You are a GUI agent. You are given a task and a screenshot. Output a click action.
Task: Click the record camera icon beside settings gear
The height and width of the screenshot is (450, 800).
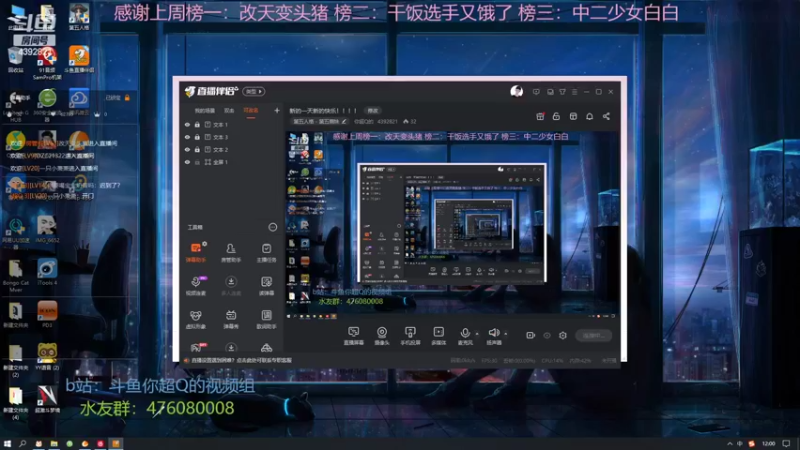click(x=531, y=335)
